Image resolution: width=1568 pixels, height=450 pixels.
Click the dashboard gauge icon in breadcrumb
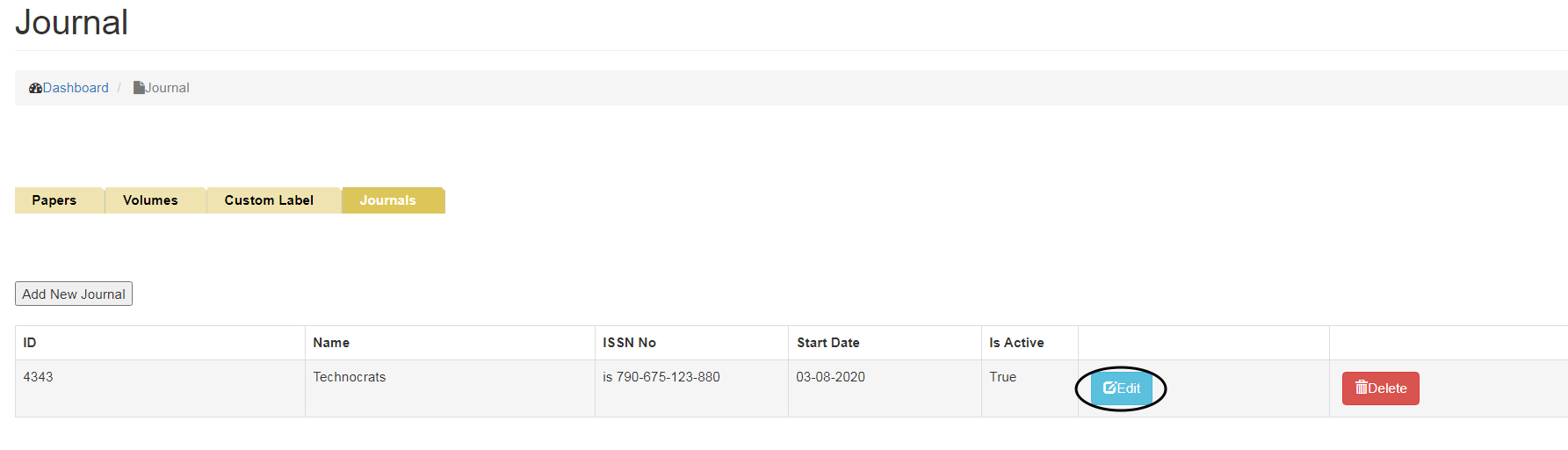click(x=35, y=88)
